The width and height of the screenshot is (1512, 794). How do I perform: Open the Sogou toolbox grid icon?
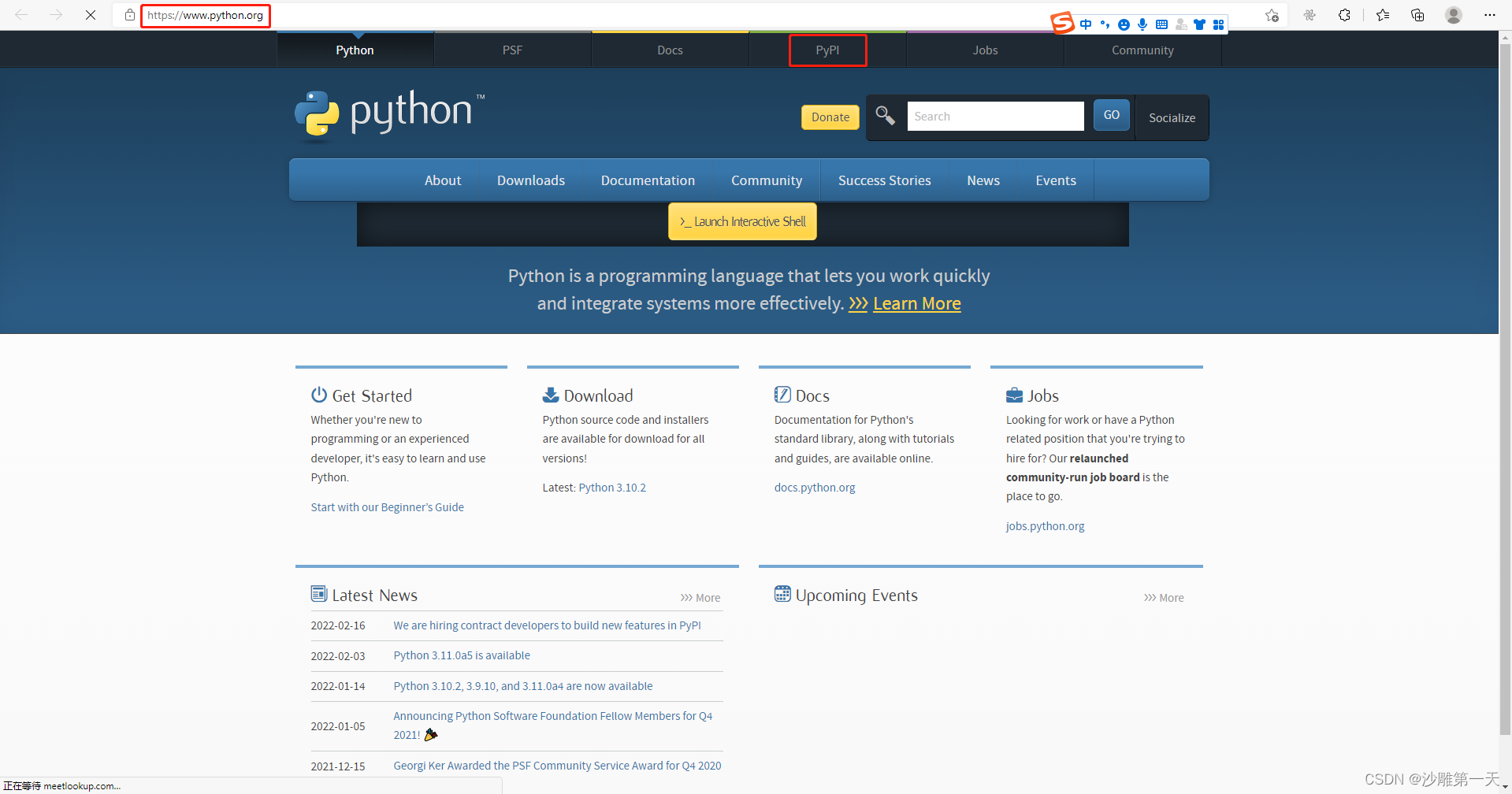pyautogui.click(x=1218, y=24)
